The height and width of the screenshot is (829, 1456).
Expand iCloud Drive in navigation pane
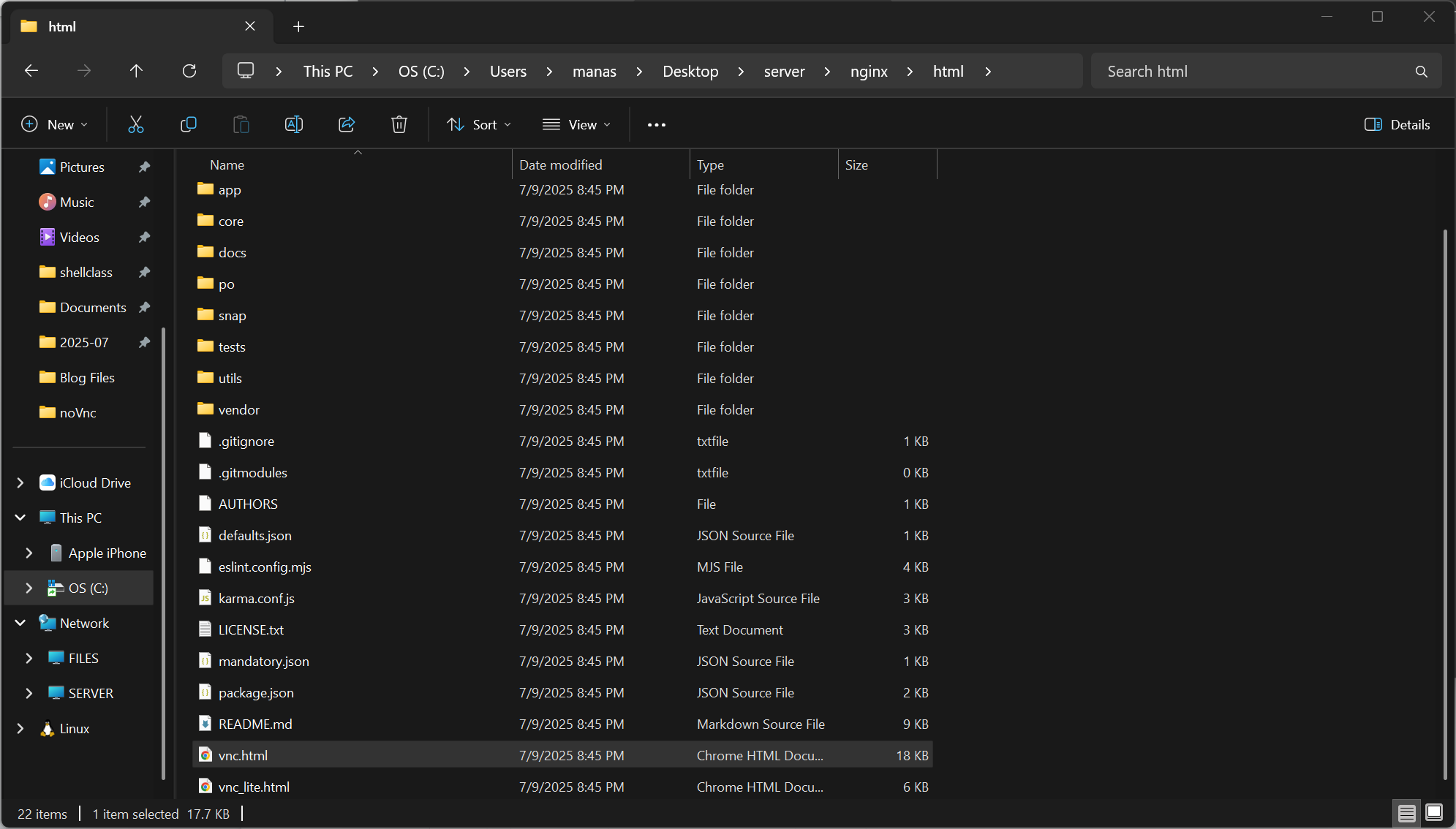click(x=20, y=483)
